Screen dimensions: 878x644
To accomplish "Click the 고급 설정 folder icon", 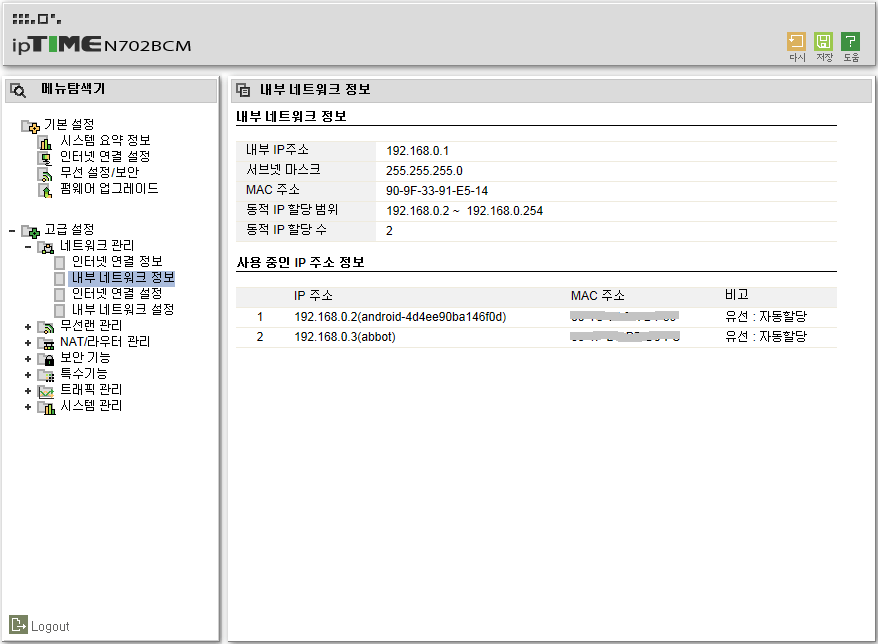I will point(30,231).
